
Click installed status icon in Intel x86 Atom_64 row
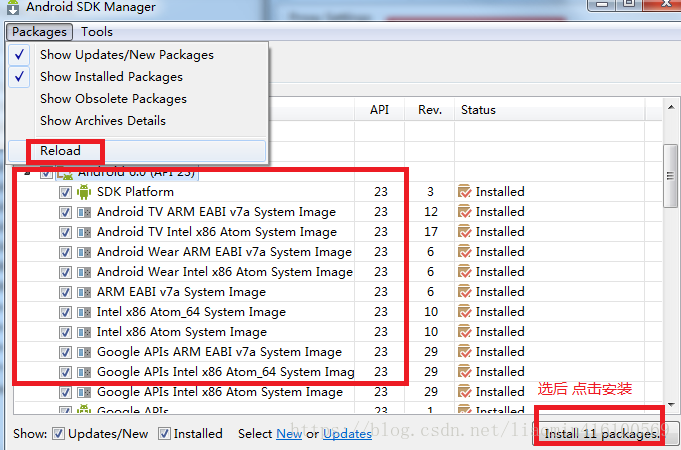pos(464,311)
